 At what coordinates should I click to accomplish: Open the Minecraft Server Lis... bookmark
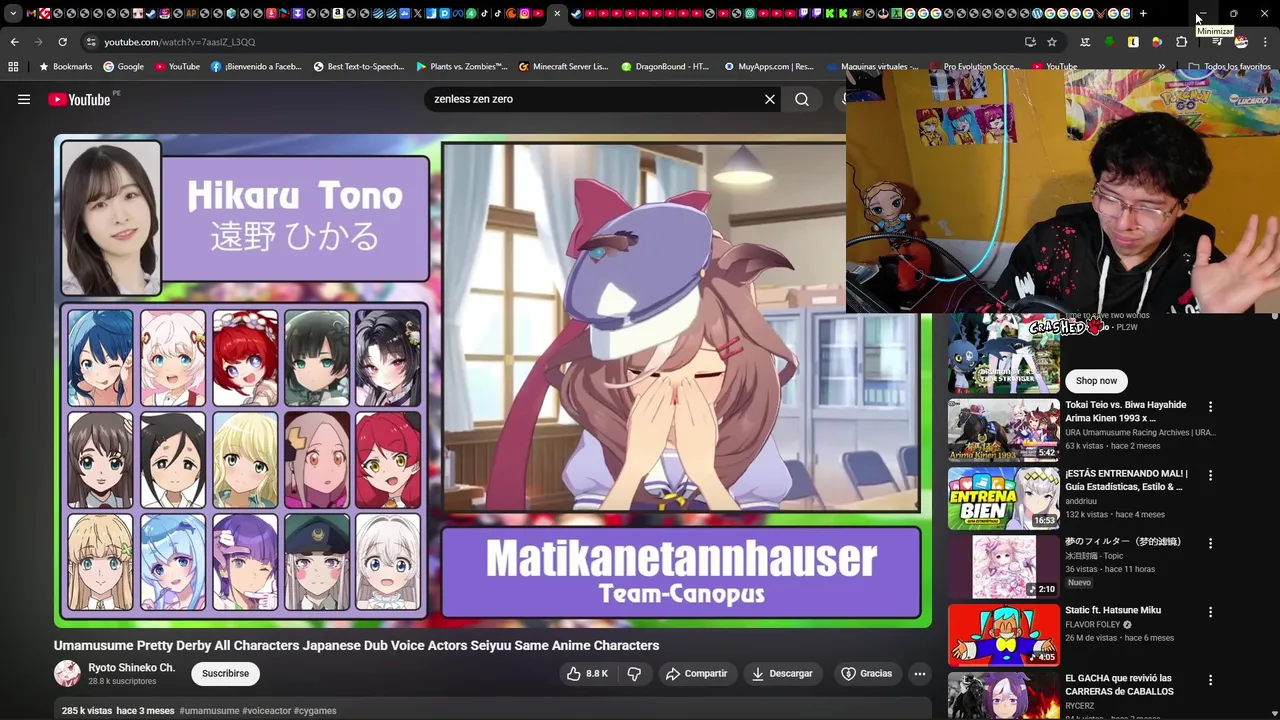(x=564, y=67)
